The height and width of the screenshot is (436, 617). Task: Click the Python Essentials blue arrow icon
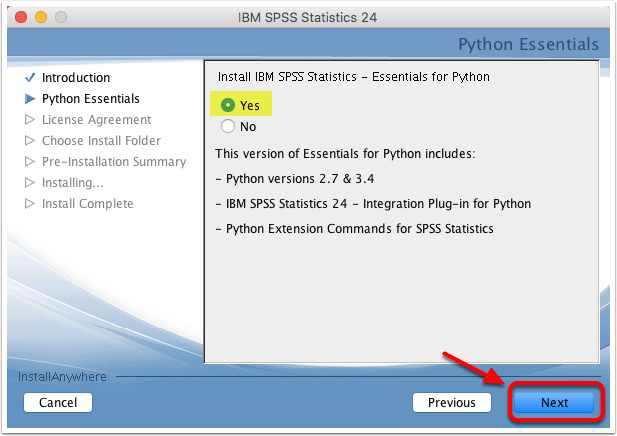[x=30, y=98]
